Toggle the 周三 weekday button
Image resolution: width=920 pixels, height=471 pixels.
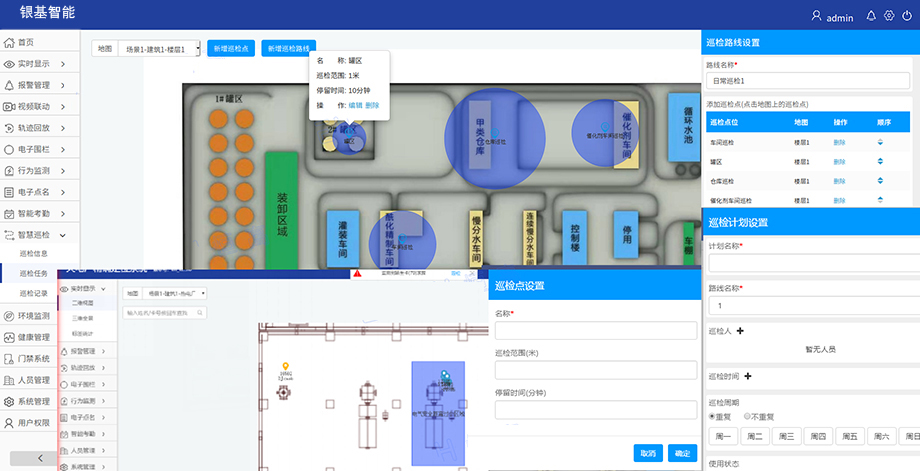coord(787,436)
